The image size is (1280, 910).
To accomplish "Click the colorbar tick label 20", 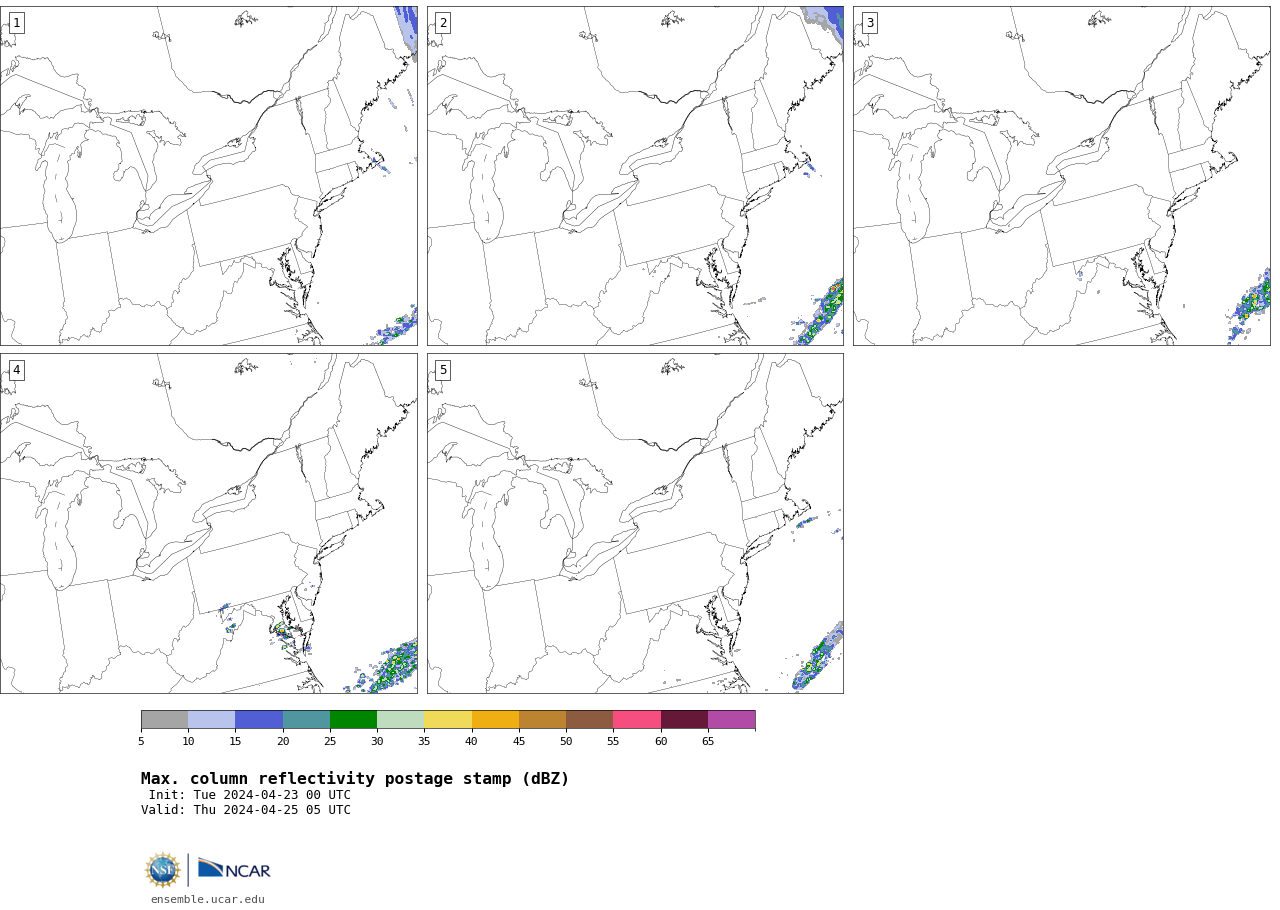I will pyautogui.click(x=283, y=741).
